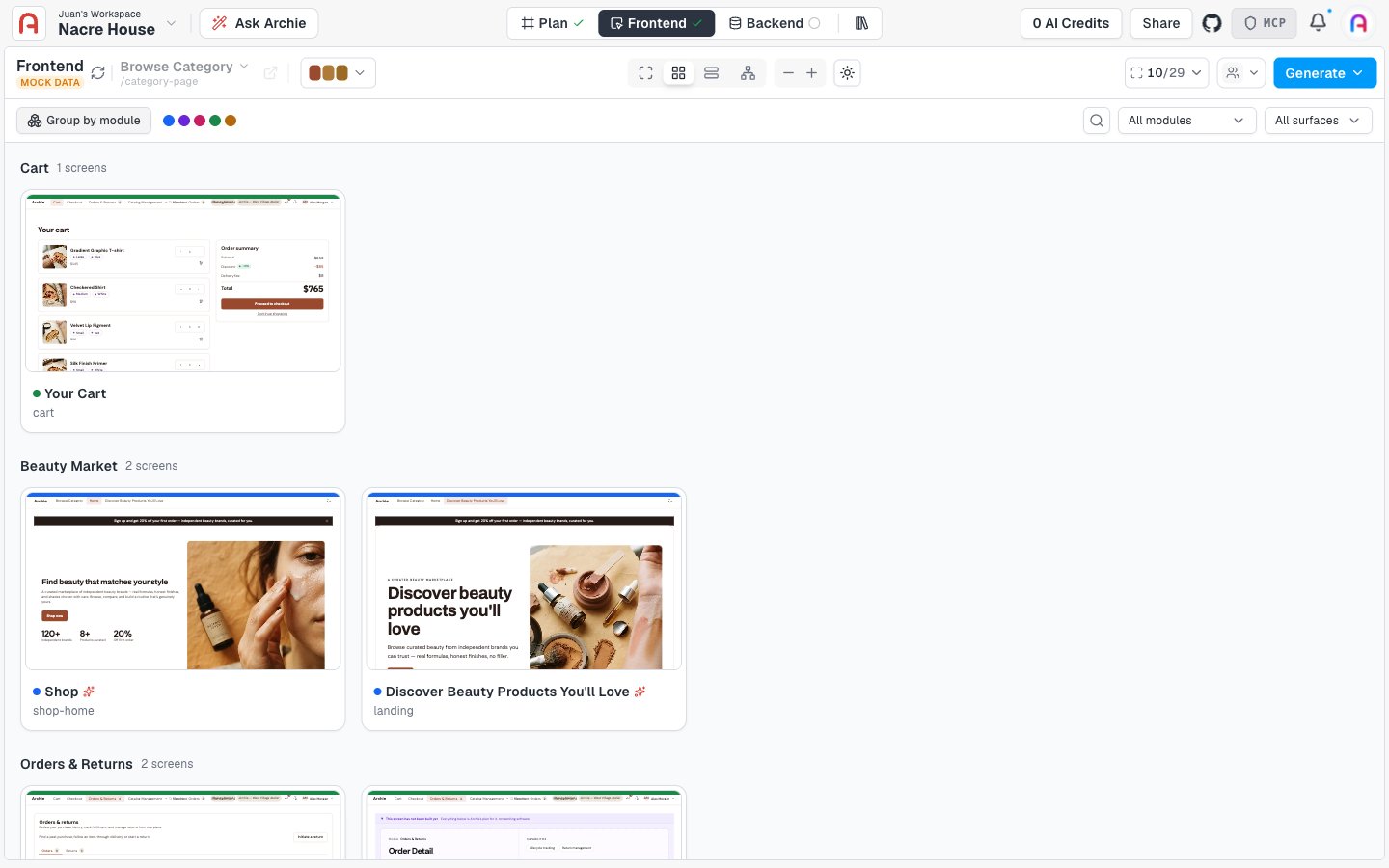This screenshot has height=868, width=1389.
Task: Select the blue module color dot
Action: [169, 121]
